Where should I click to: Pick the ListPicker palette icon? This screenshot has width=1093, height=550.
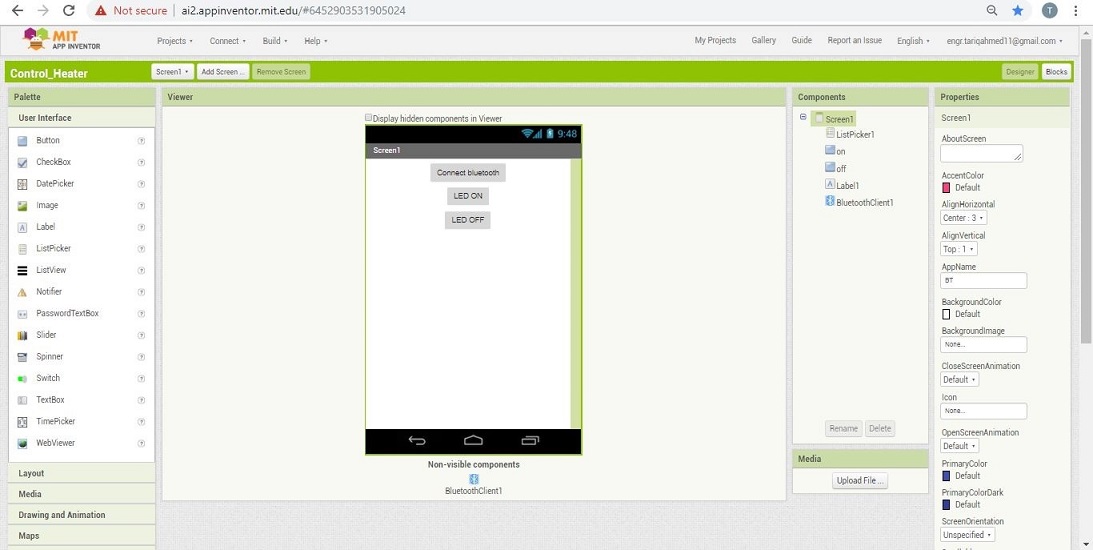point(22,249)
